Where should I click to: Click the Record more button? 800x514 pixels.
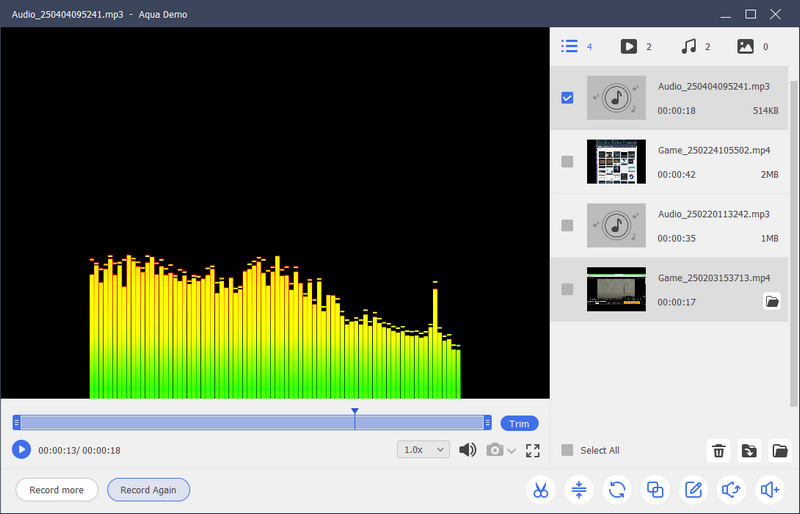click(57, 489)
